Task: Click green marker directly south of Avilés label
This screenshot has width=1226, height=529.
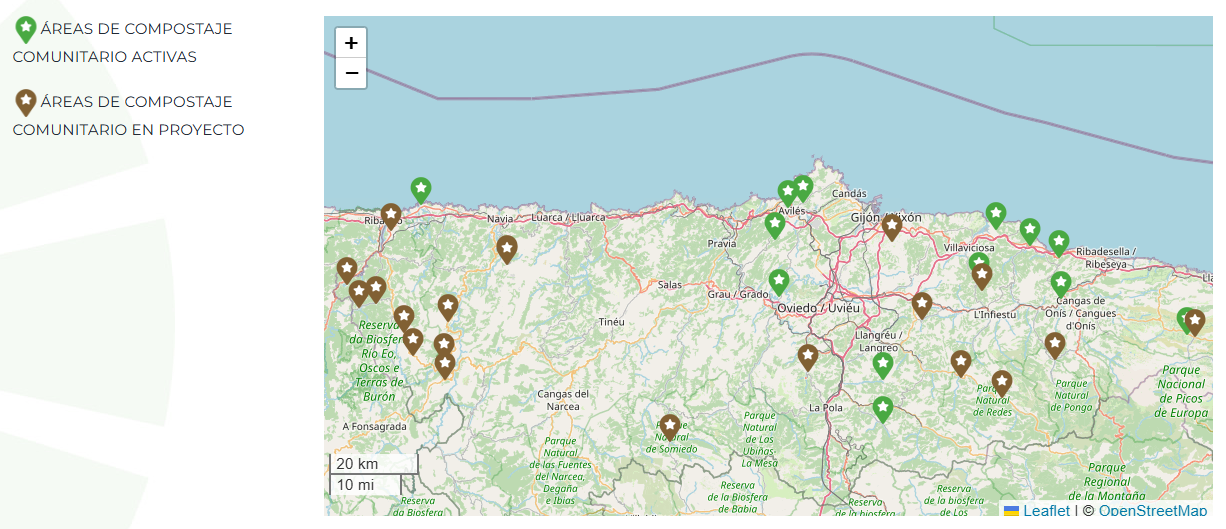Action: (775, 224)
